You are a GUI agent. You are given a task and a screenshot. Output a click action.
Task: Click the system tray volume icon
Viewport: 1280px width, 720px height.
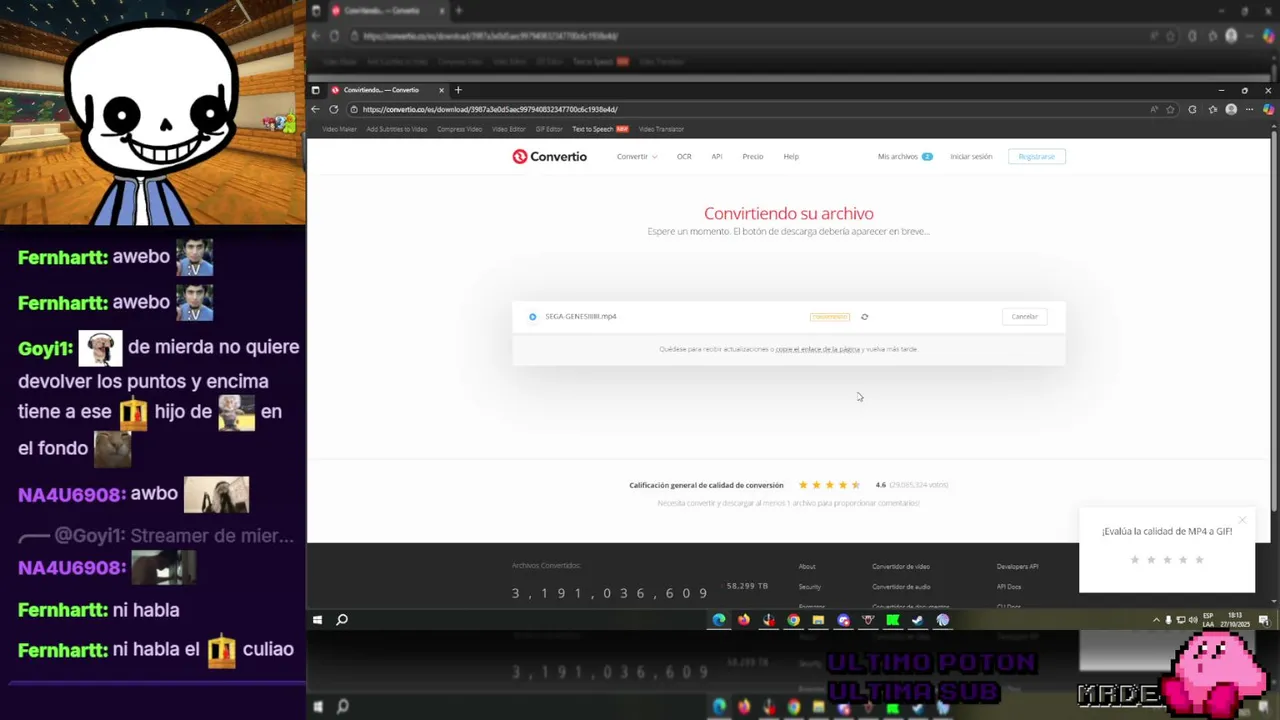(x=1192, y=620)
